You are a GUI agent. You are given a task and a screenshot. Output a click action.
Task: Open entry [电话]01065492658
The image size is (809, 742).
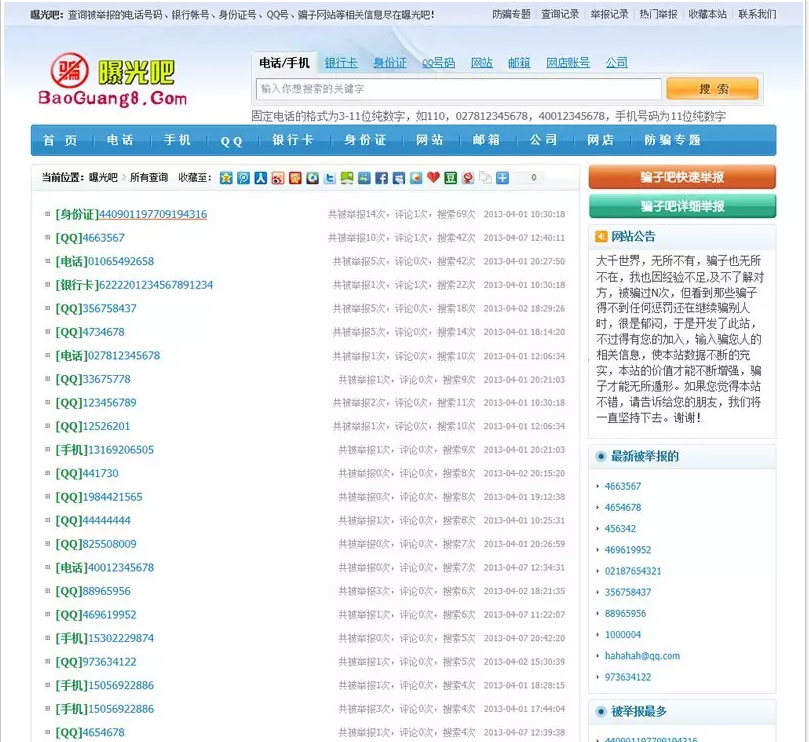click(105, 262)
